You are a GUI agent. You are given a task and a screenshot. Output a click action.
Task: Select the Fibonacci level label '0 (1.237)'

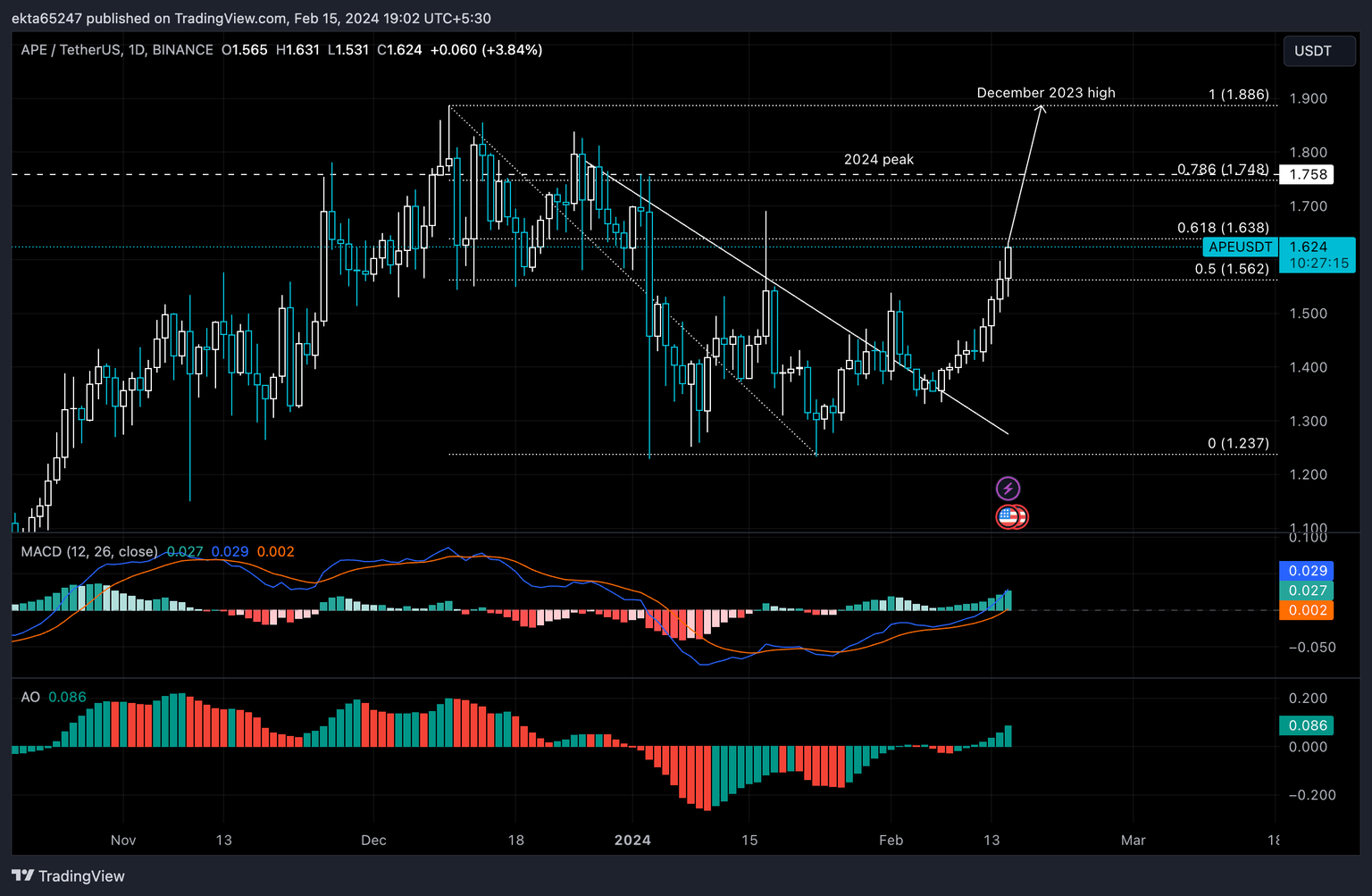tap(1238, 443)
